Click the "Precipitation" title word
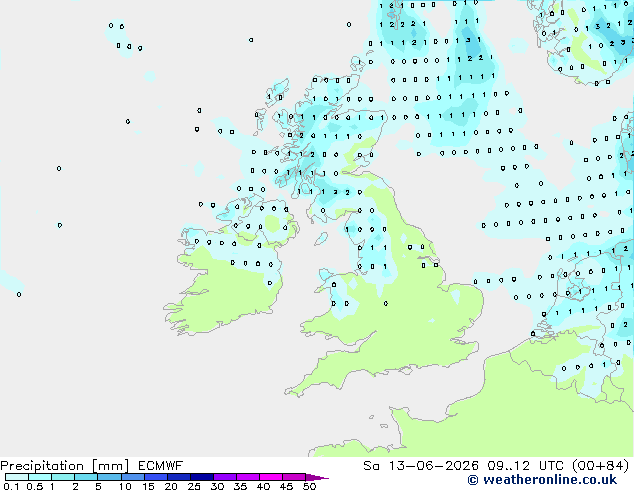Image resolution: width=634 pixels, height=490 pixels. tap(42, 466)
